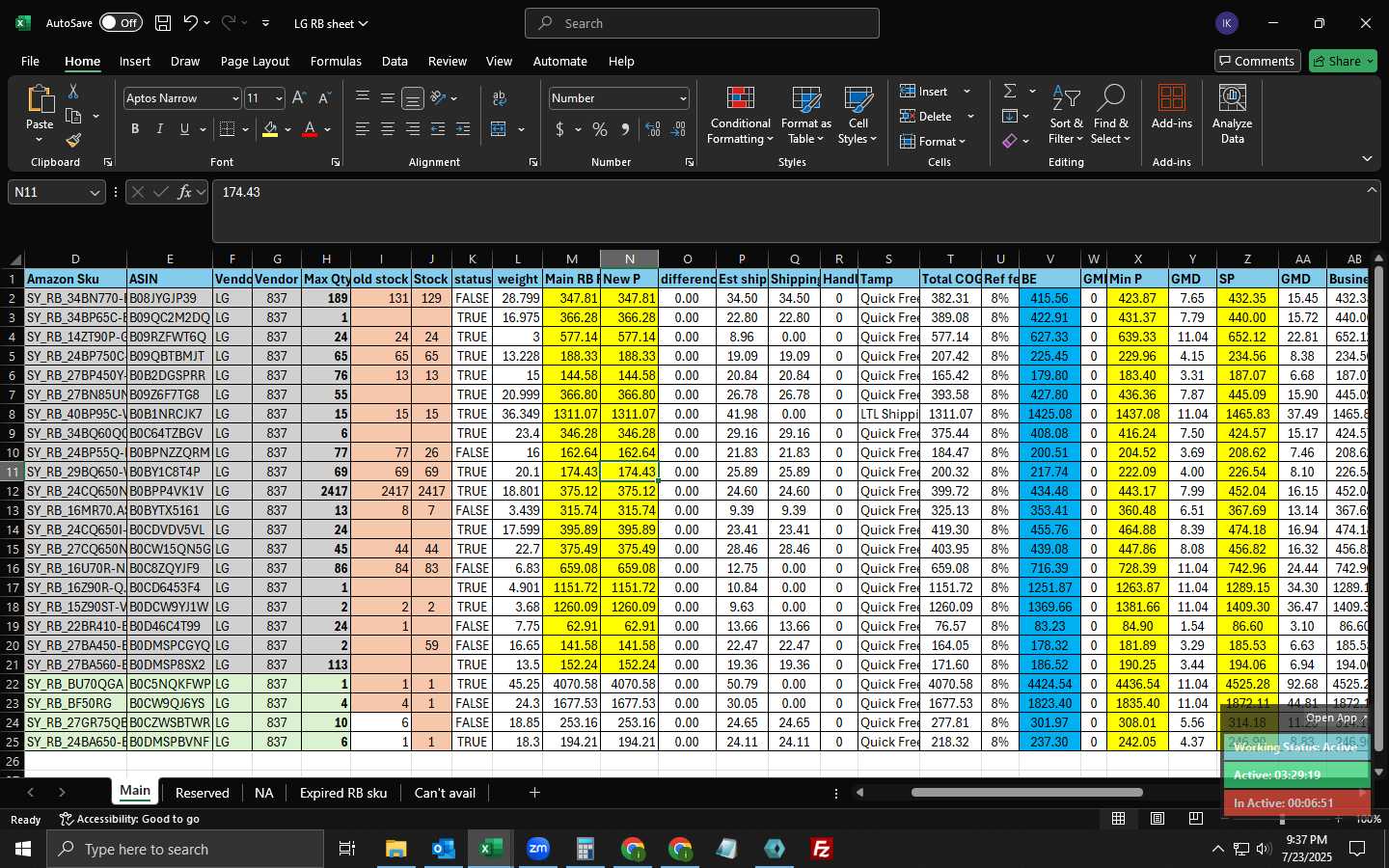Image resolution: width=1389 pixels, height=868 pixels.
Task: Click the Top Align icon
Action: point(363,97)
